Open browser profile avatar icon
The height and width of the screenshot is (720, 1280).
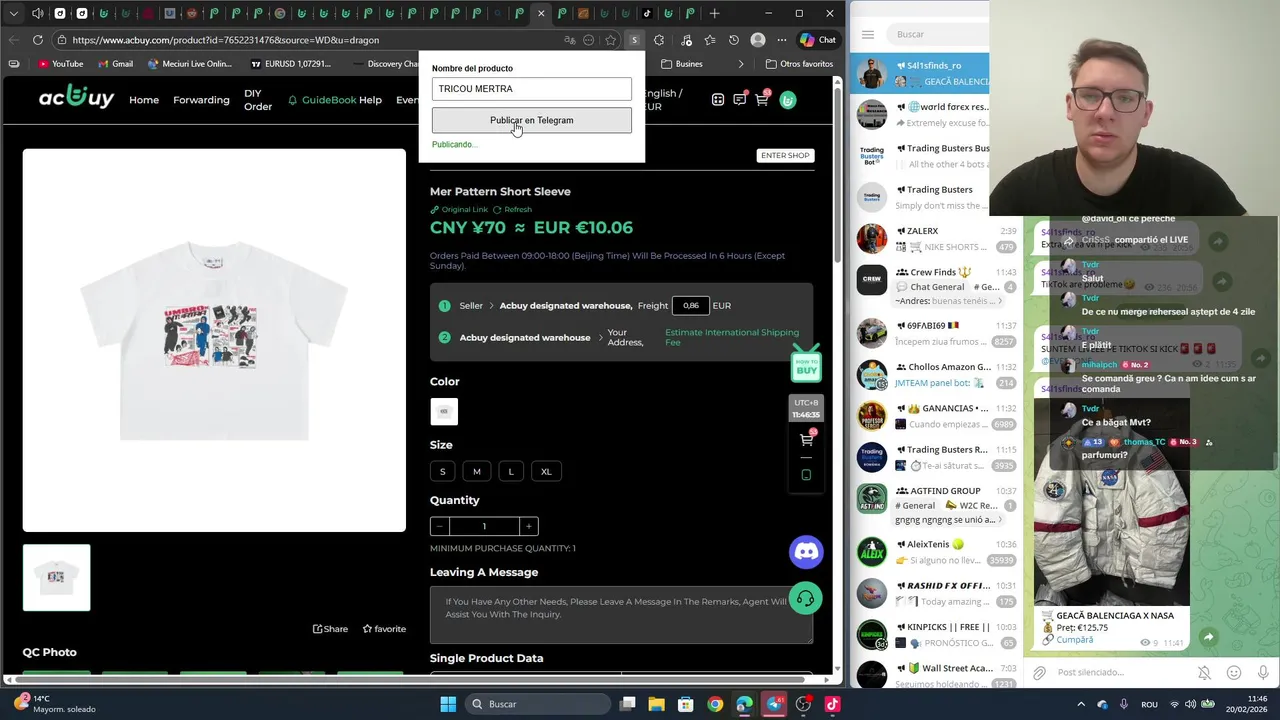(x=758, y=40)
